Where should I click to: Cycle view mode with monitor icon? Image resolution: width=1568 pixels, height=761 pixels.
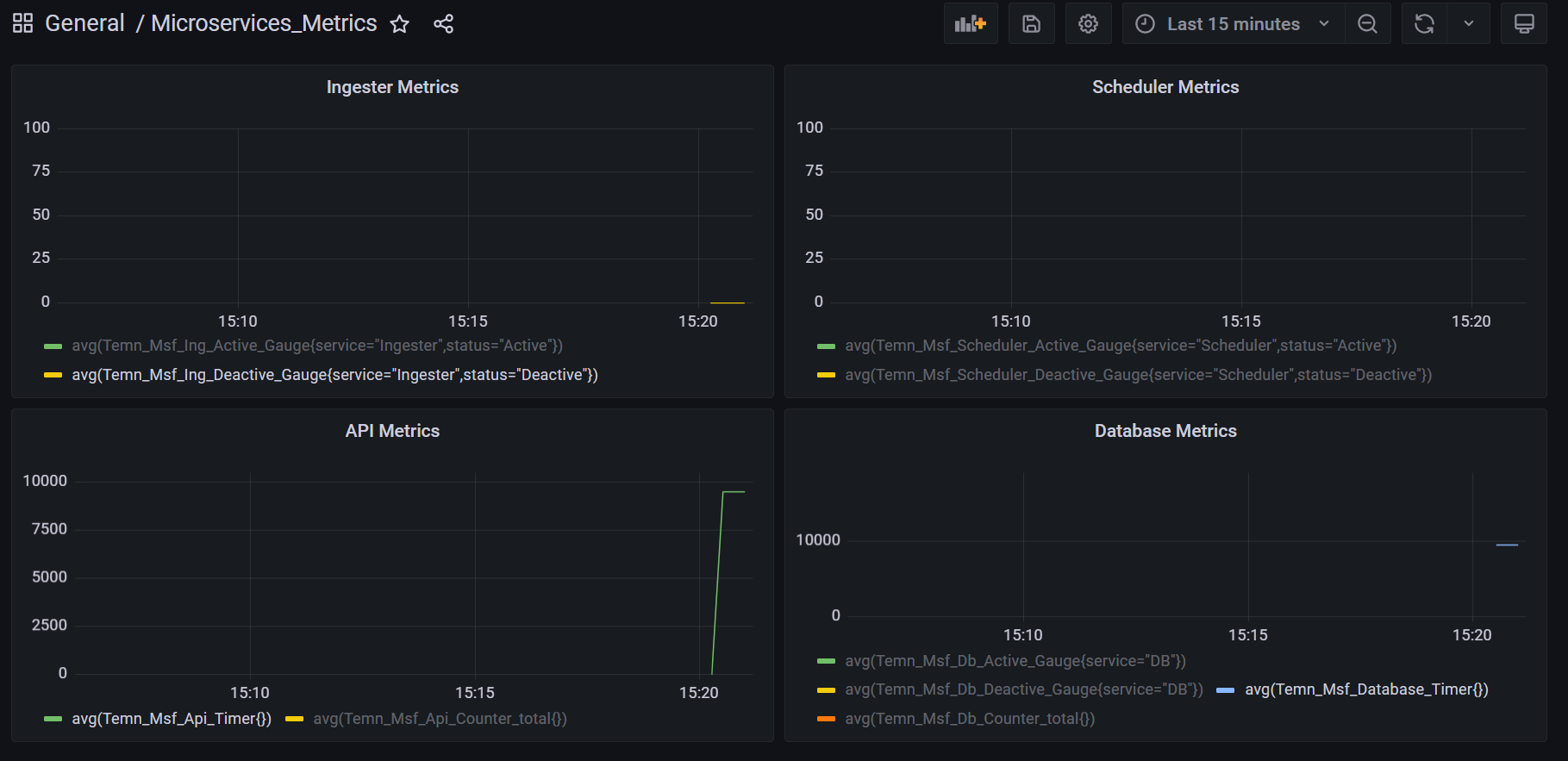(x=1523, y=24)
